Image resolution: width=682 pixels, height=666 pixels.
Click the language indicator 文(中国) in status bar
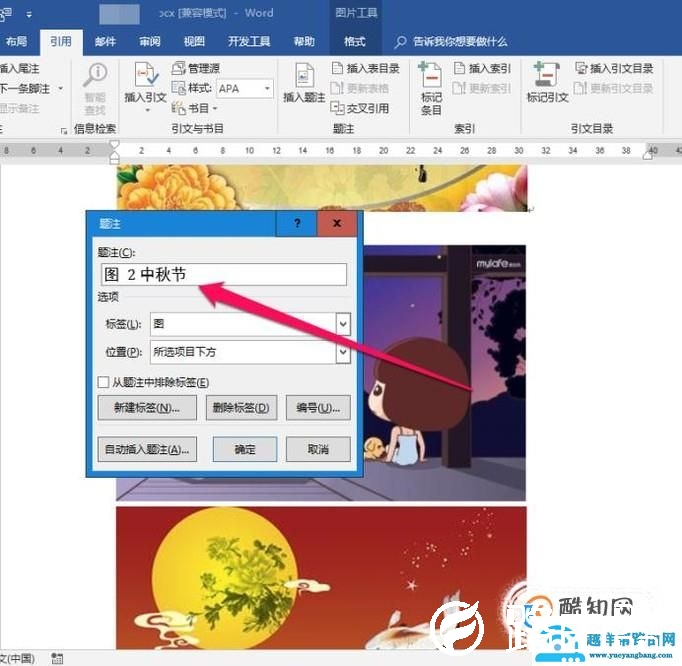tap(17, 658)
